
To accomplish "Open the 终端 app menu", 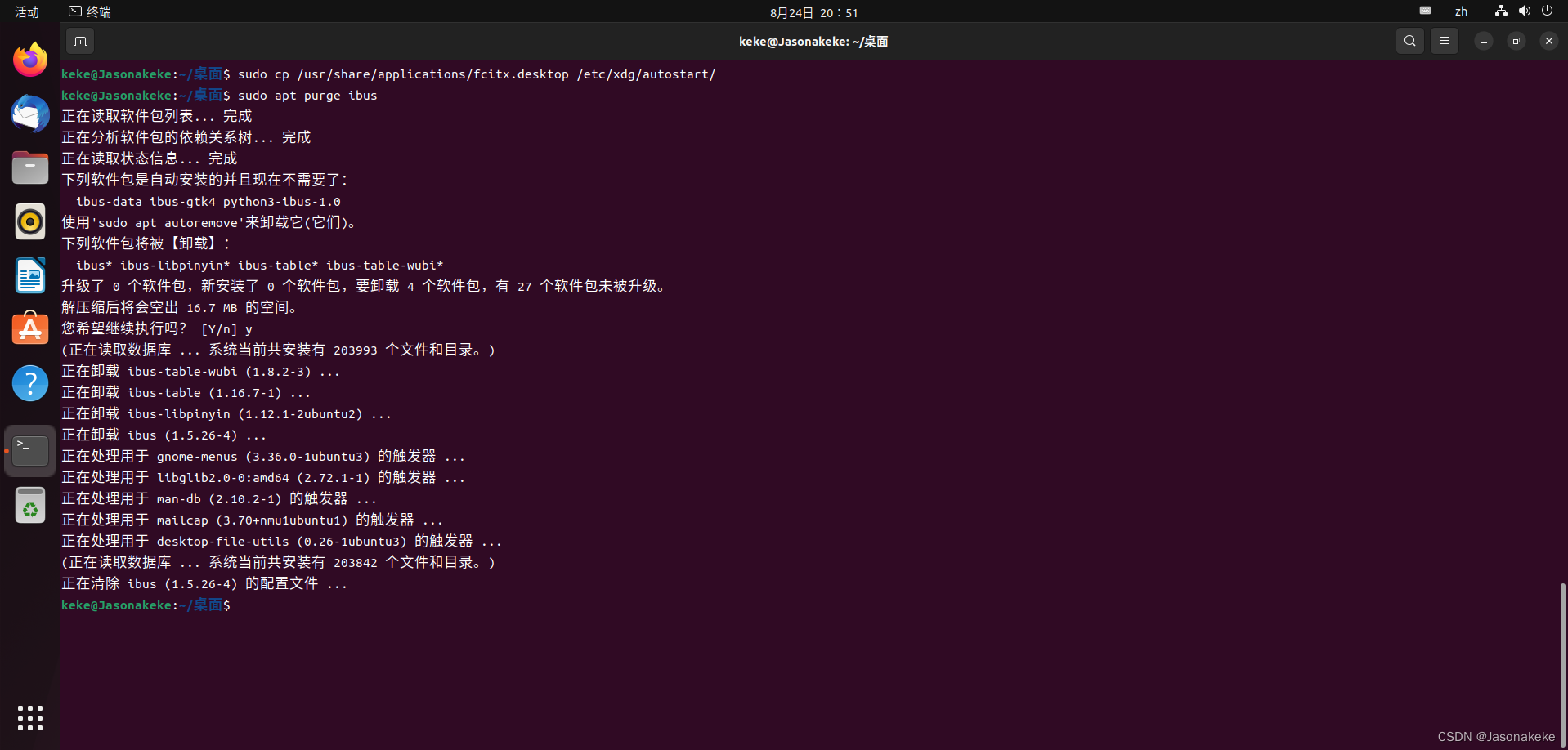I will (88, 11).
